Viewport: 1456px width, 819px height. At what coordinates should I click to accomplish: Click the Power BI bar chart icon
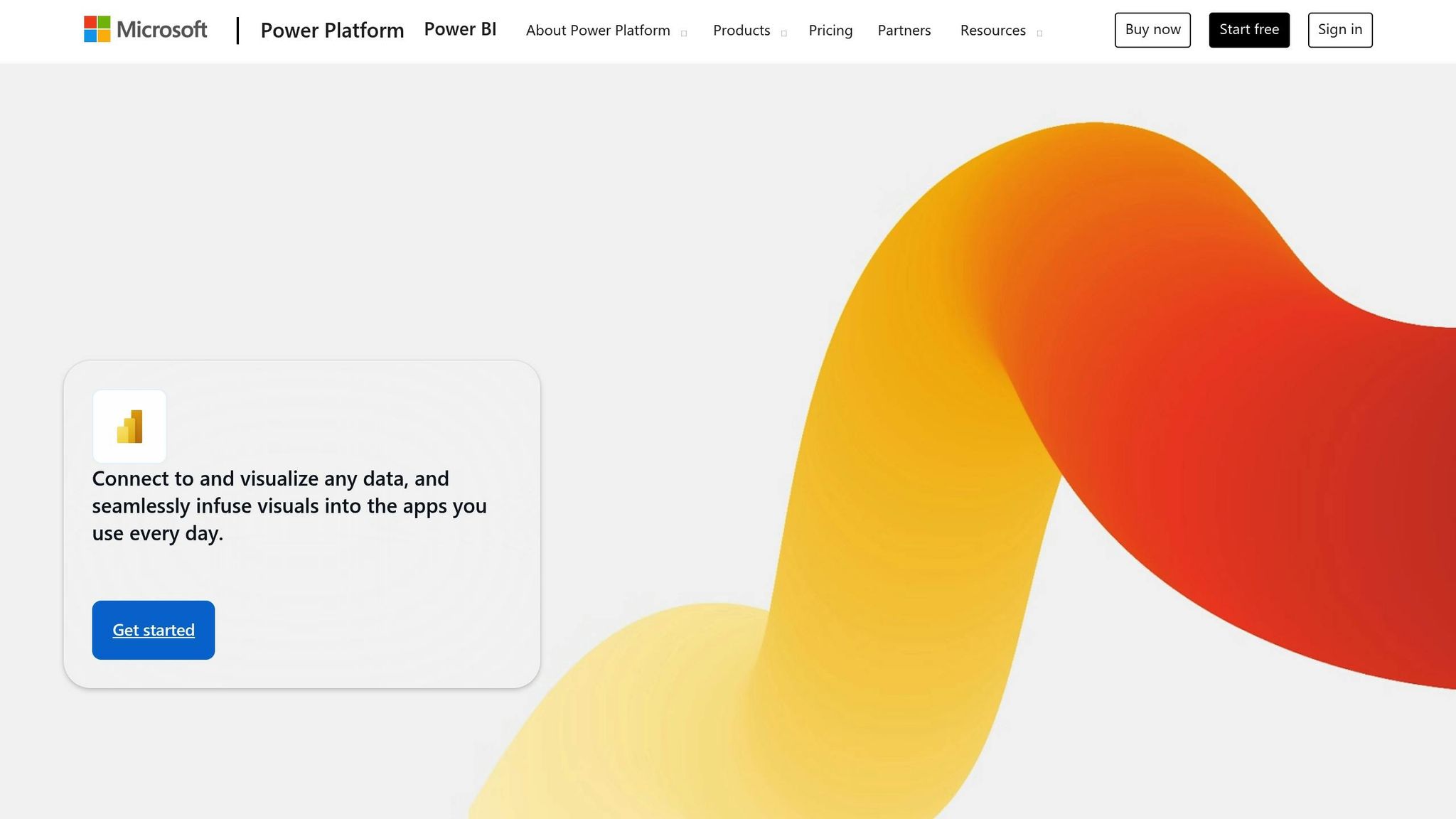(x=129, y=427)
